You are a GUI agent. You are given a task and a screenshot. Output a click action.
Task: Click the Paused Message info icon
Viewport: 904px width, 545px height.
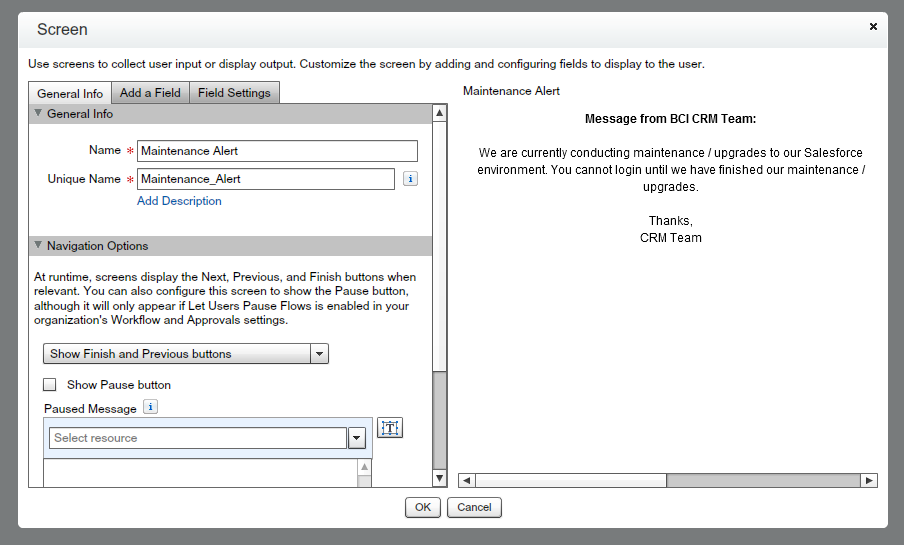click(150, 407)
